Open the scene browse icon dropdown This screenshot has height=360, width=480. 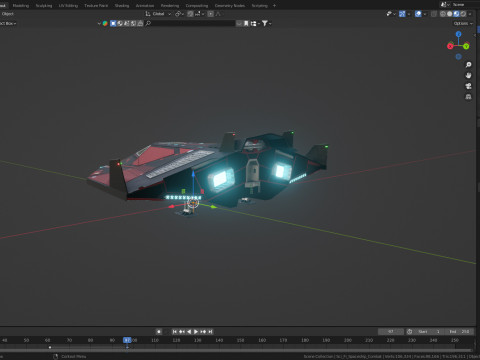(445, 4)
